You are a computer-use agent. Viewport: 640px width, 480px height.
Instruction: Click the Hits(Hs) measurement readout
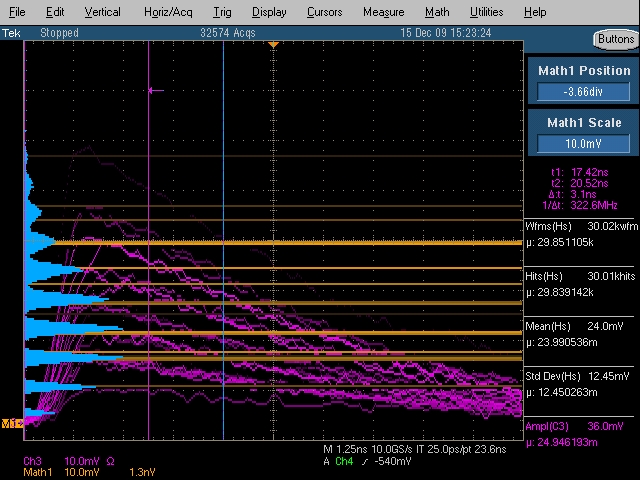point(580,284)
